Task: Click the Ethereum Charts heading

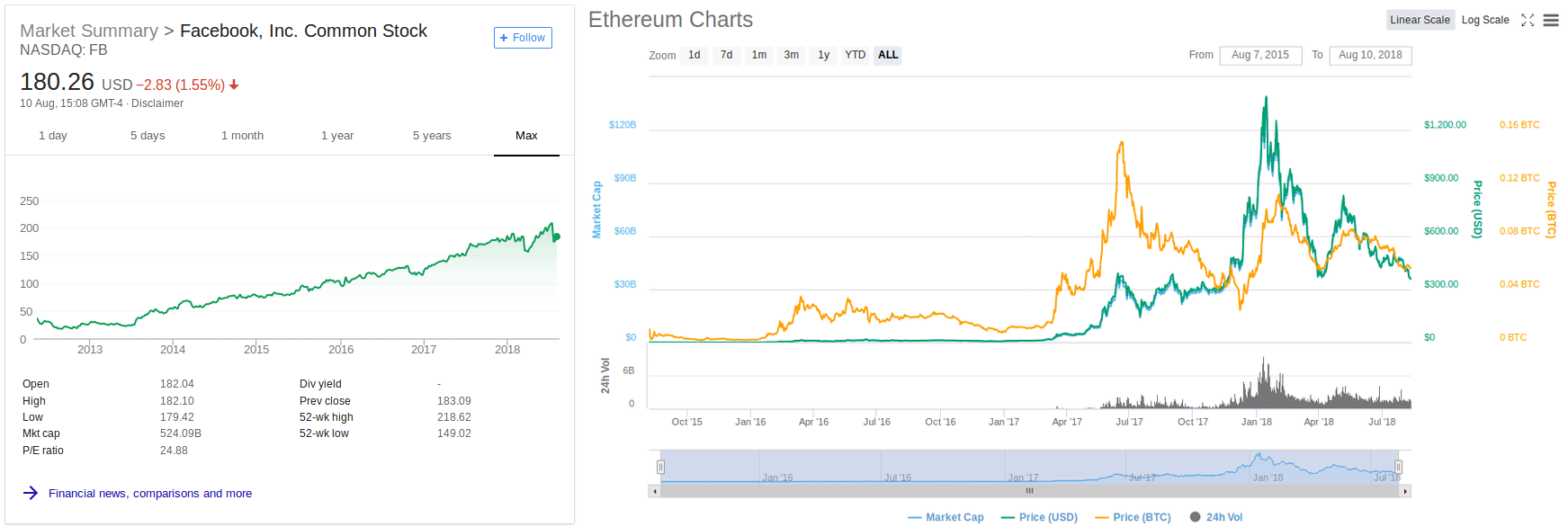Action: tap(670, 20)
